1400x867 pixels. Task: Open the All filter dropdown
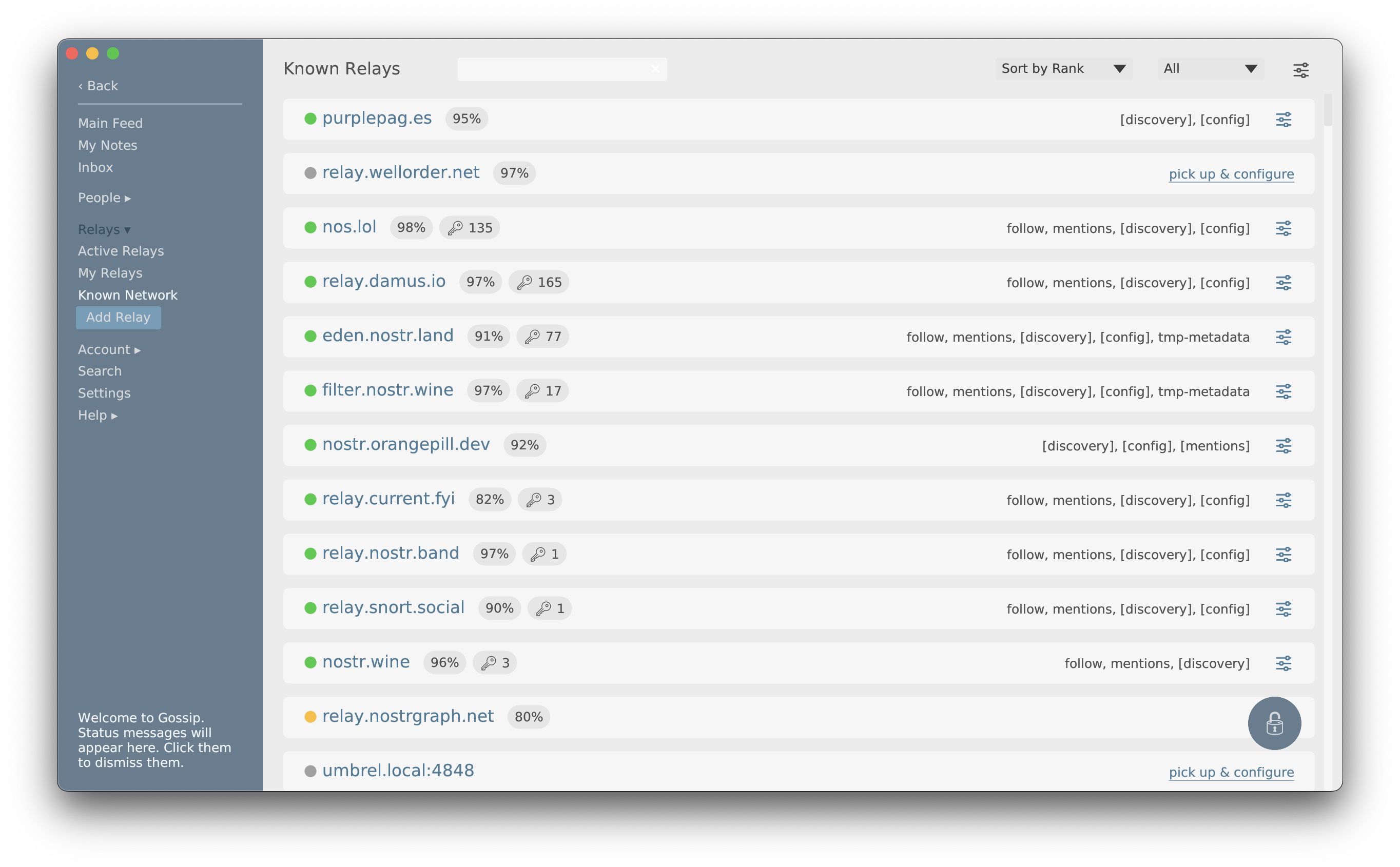click(1209, 68)
